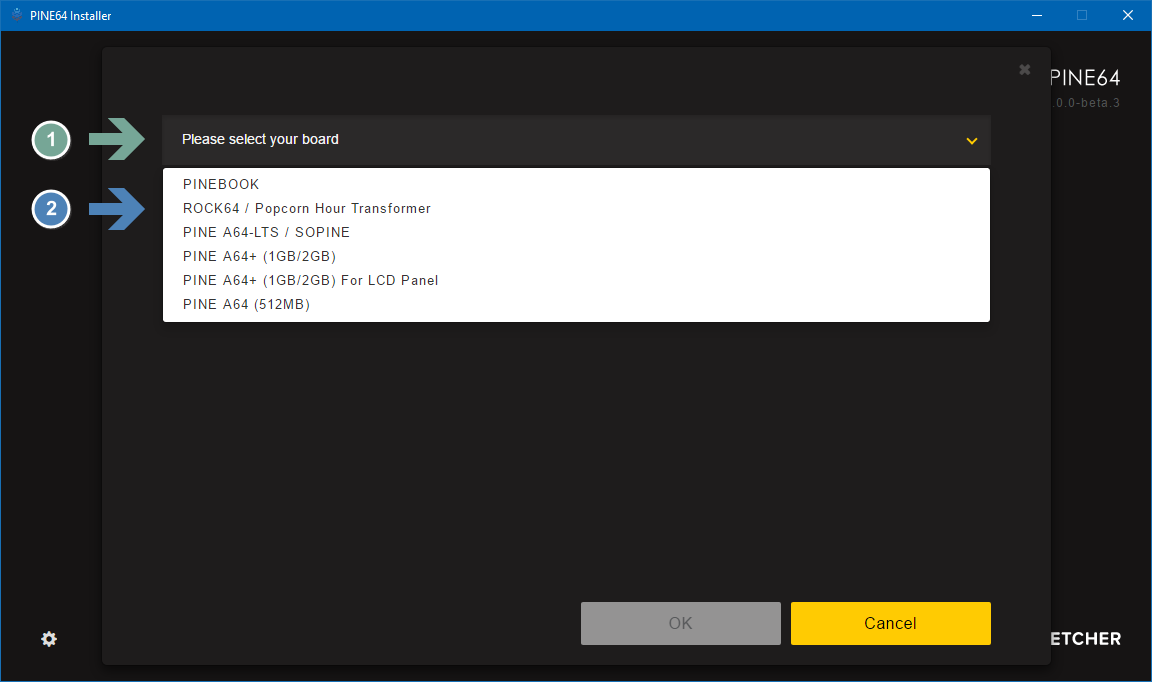Select PINEBOOK from the board list
The width and height of the screenshot is (1152, 682).
(221, 184)
